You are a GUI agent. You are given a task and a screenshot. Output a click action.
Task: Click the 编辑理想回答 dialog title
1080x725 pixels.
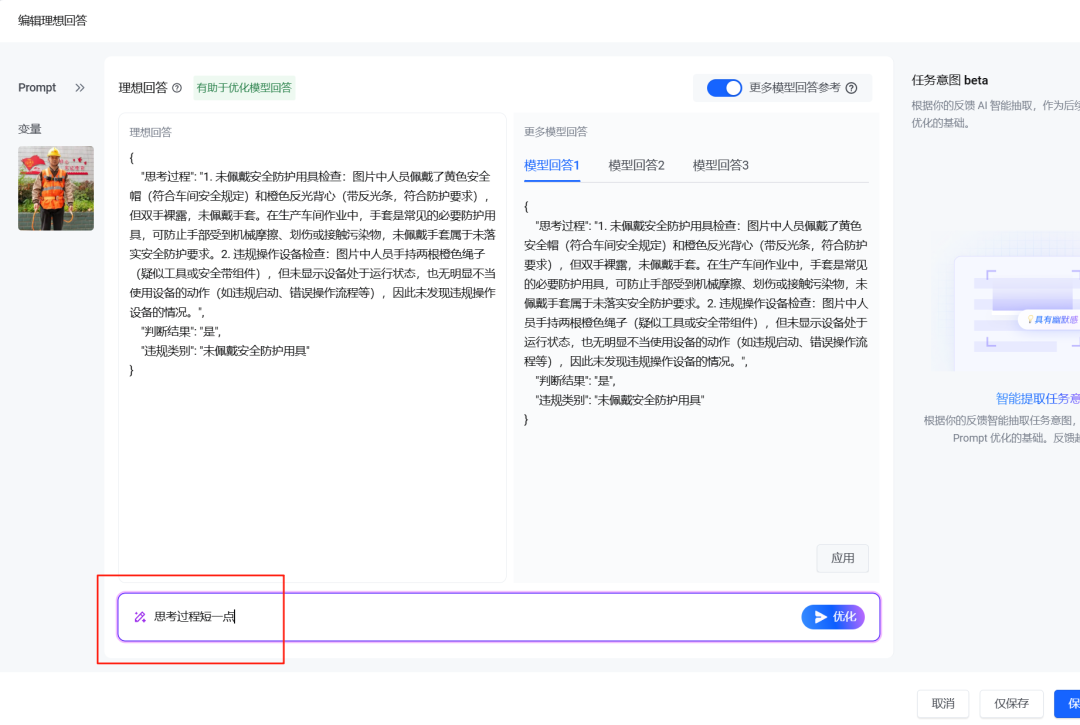pos(52,21)
